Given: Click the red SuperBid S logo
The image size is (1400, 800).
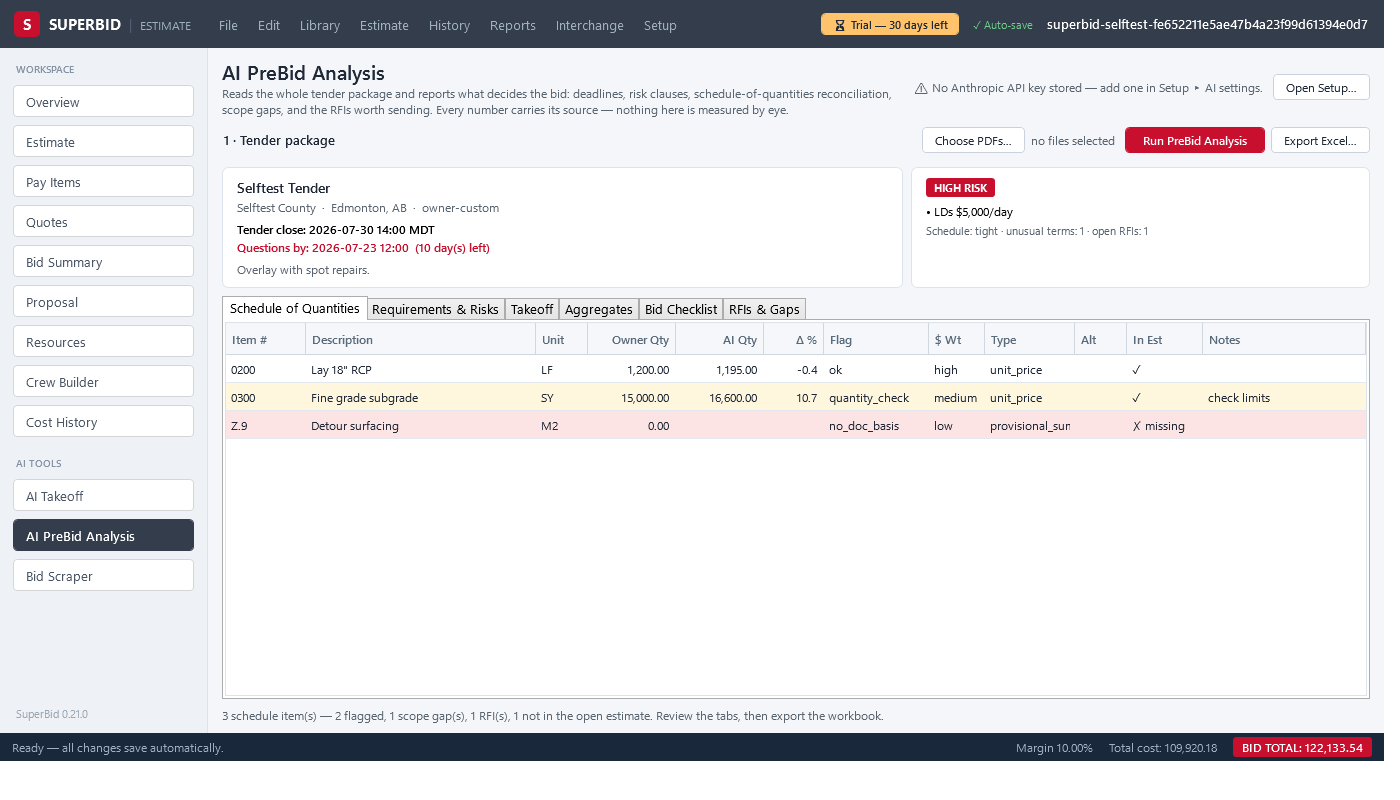Looking at the screenshot, I should click(27, 25).
